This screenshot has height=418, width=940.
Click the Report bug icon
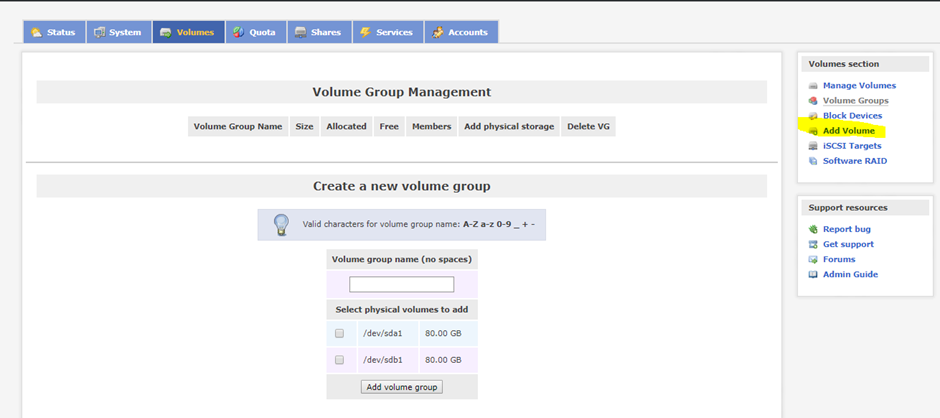pyautogui.click(x=813, y=229)
